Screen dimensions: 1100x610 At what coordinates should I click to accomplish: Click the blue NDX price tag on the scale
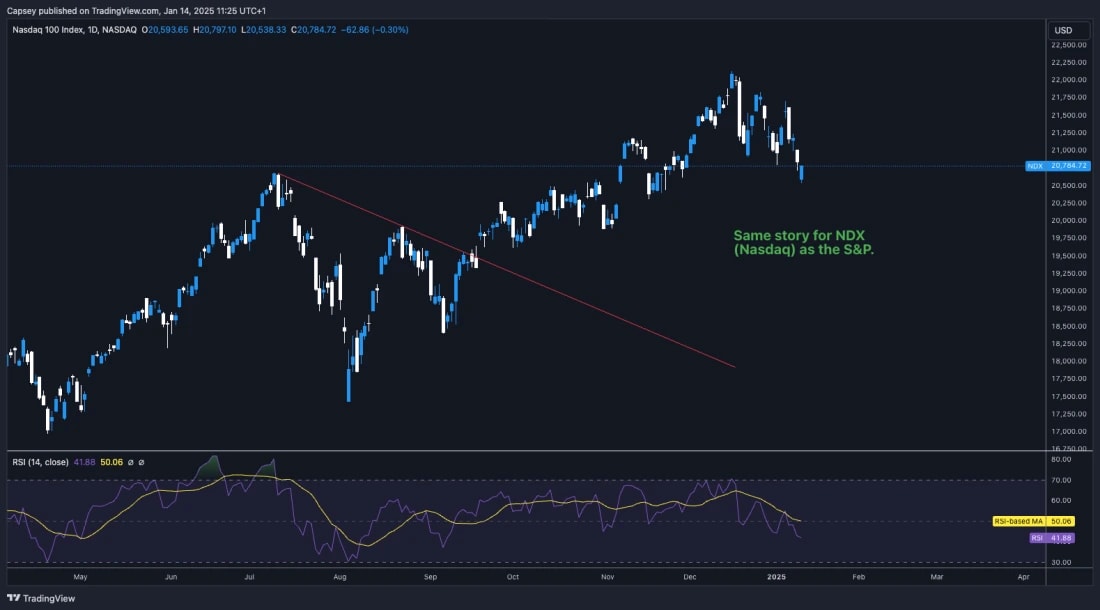coord(1058,166)
